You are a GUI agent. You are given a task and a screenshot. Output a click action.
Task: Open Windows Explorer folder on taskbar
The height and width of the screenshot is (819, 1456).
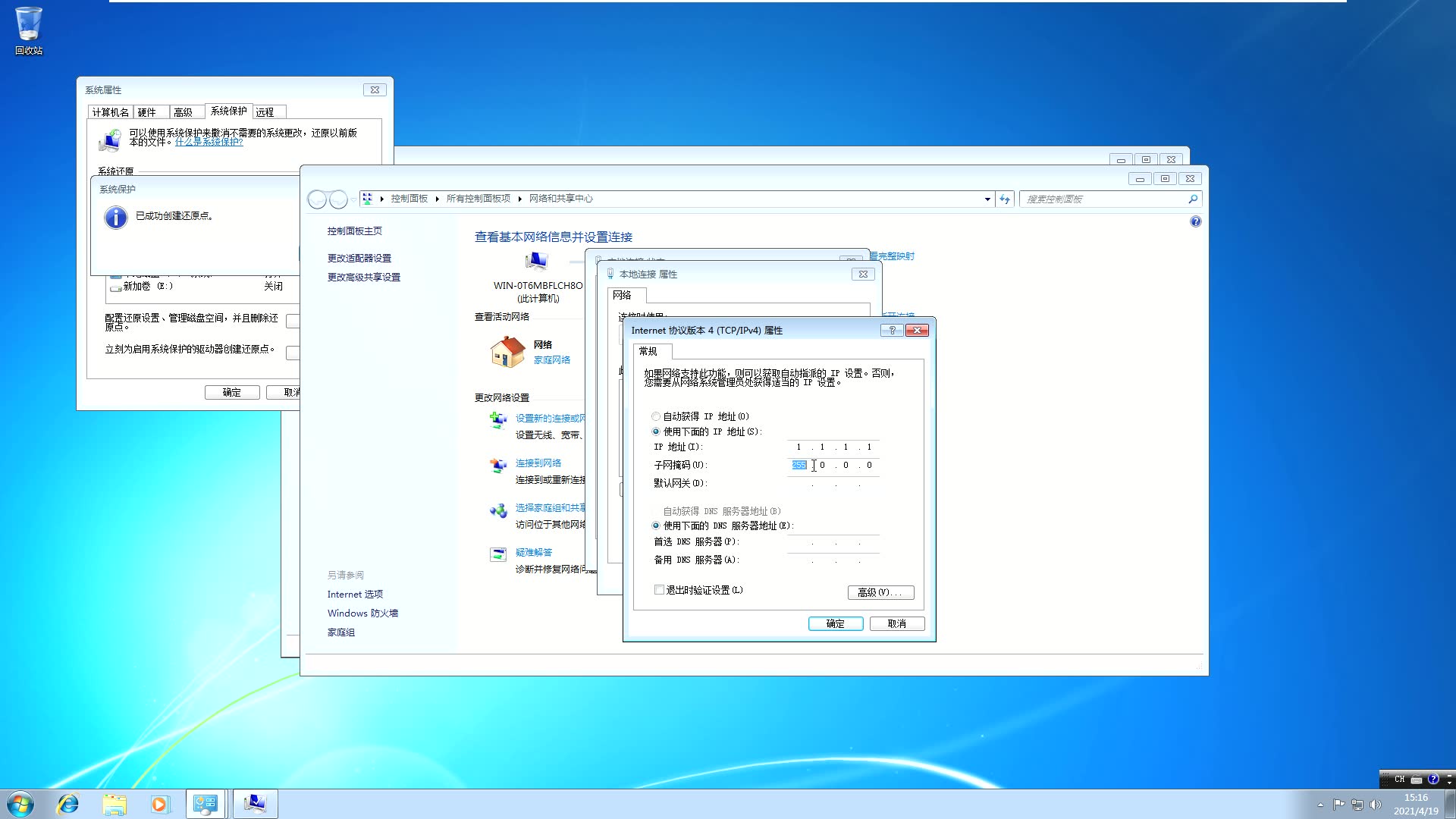click(x=115, y=804)
